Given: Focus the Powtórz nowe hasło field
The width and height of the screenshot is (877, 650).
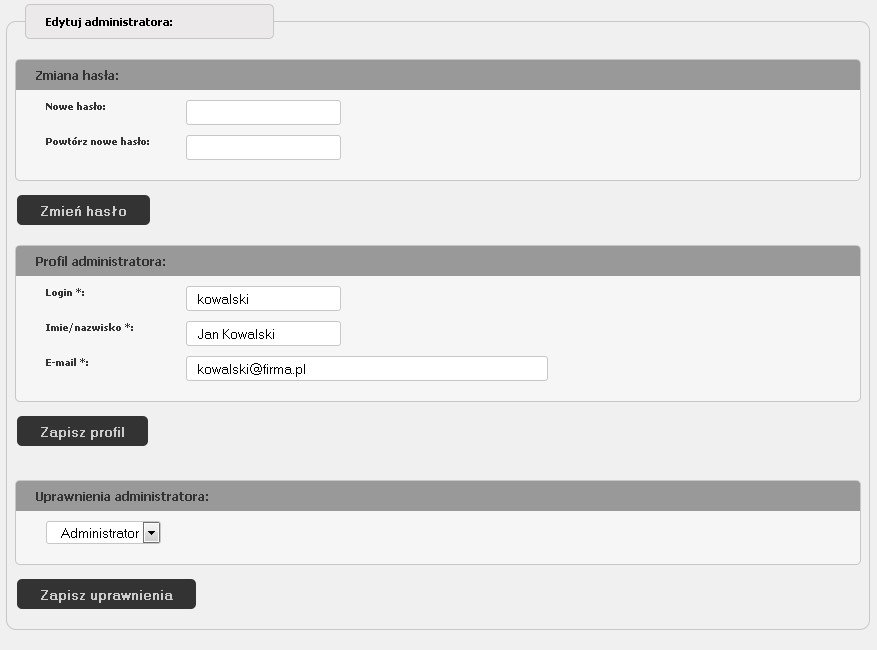Looking at the screenshot, I should 263,148.
